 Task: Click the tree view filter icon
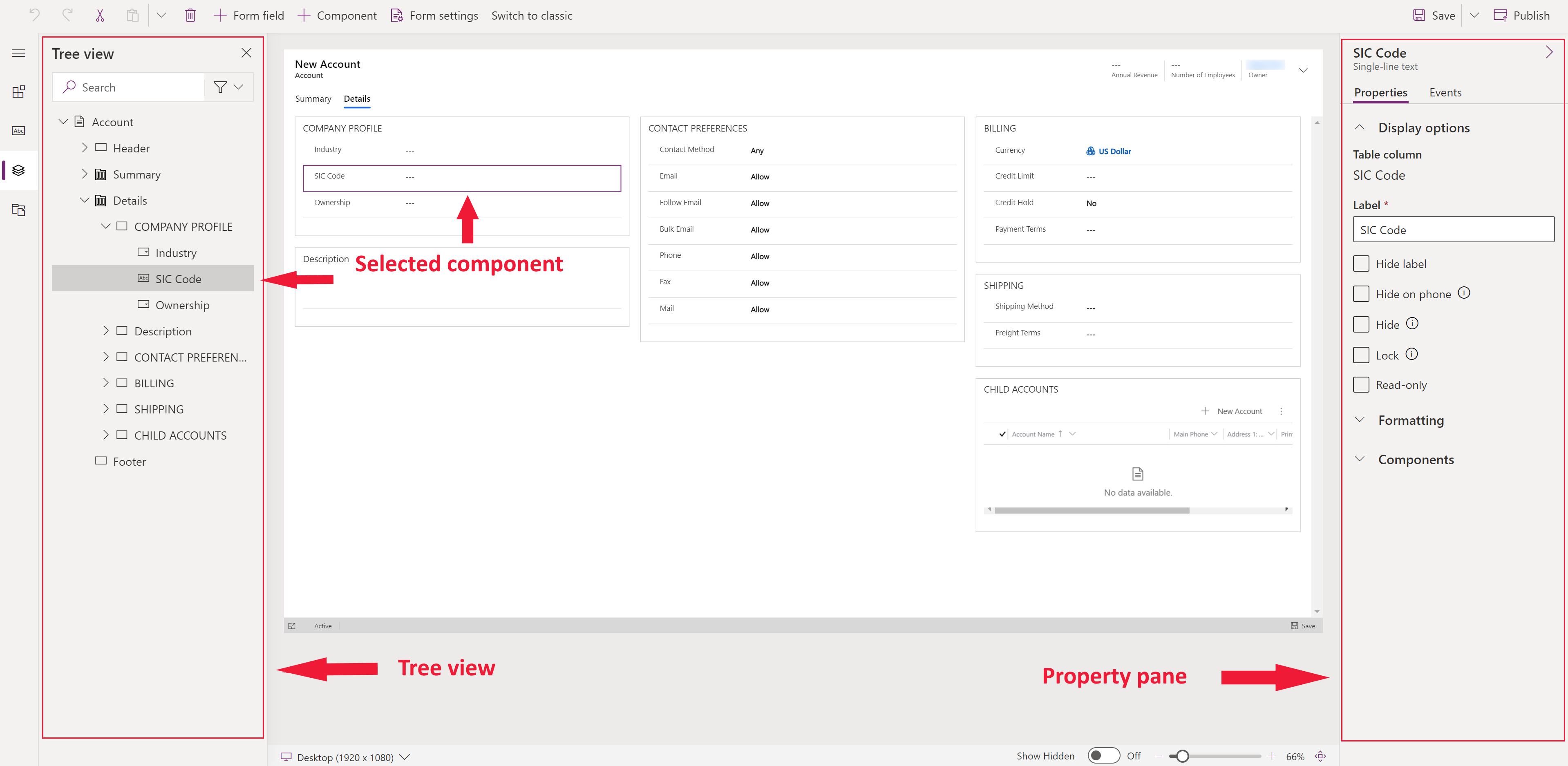220,88
